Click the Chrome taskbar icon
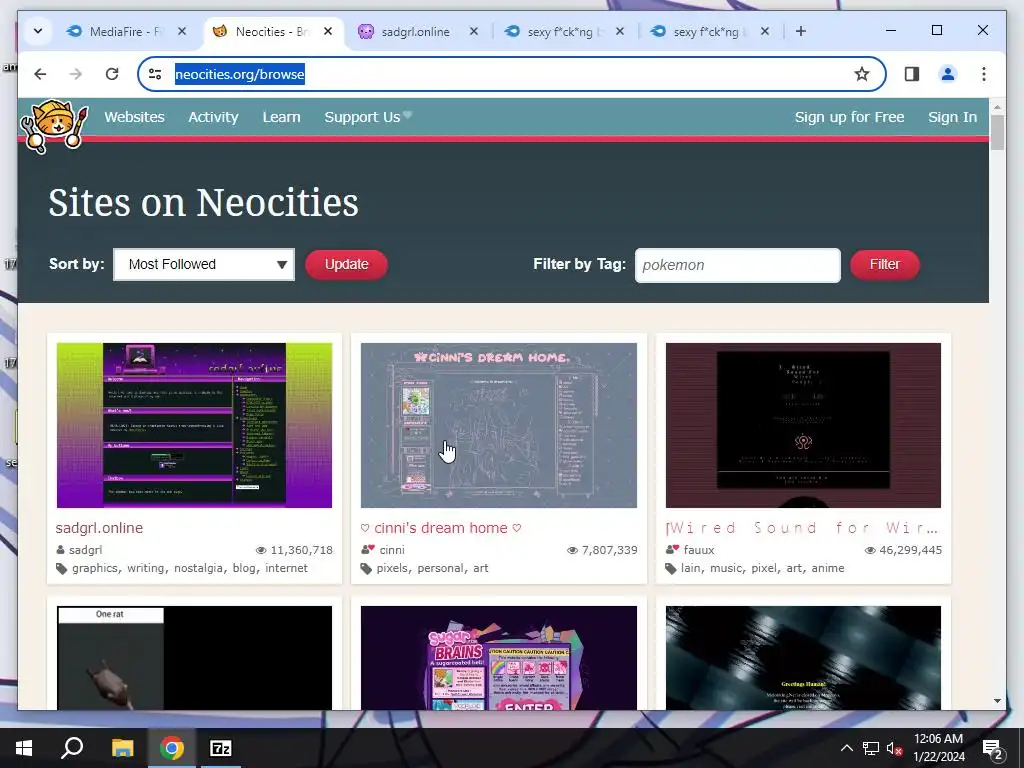Screen dimensions: 1024x768 172,748
